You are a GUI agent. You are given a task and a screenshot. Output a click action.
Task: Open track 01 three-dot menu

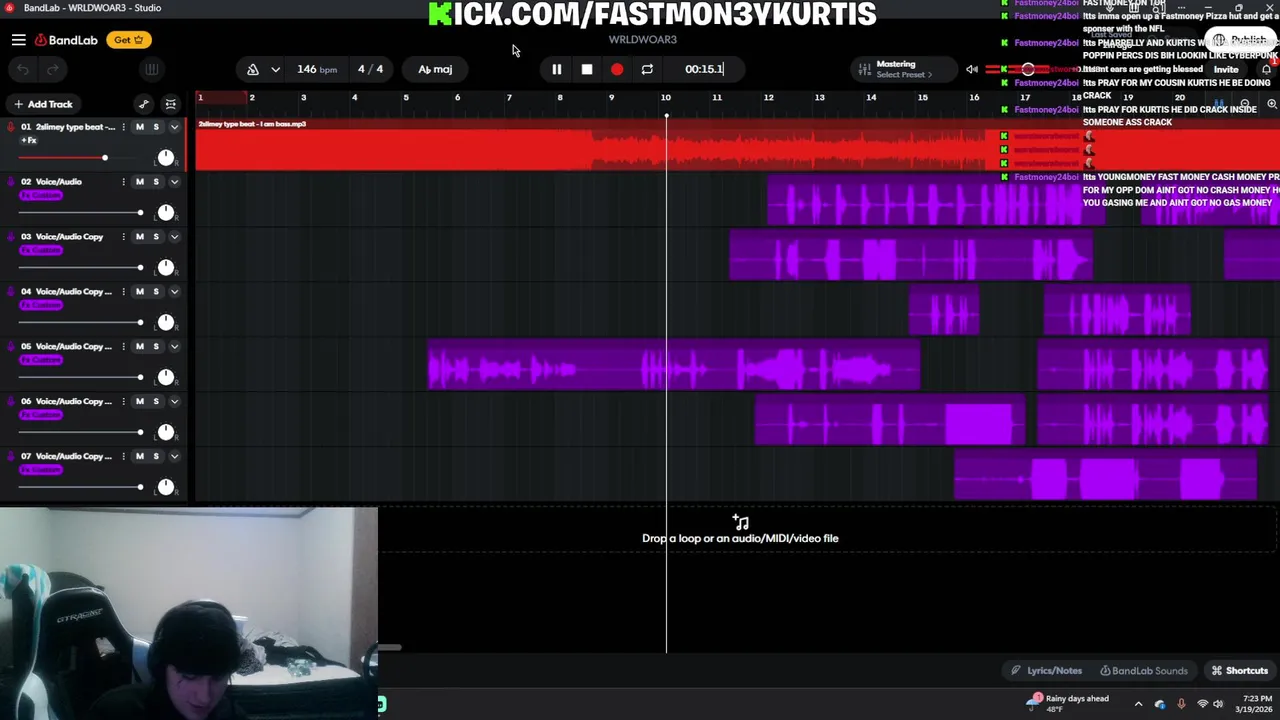point(123,127)
